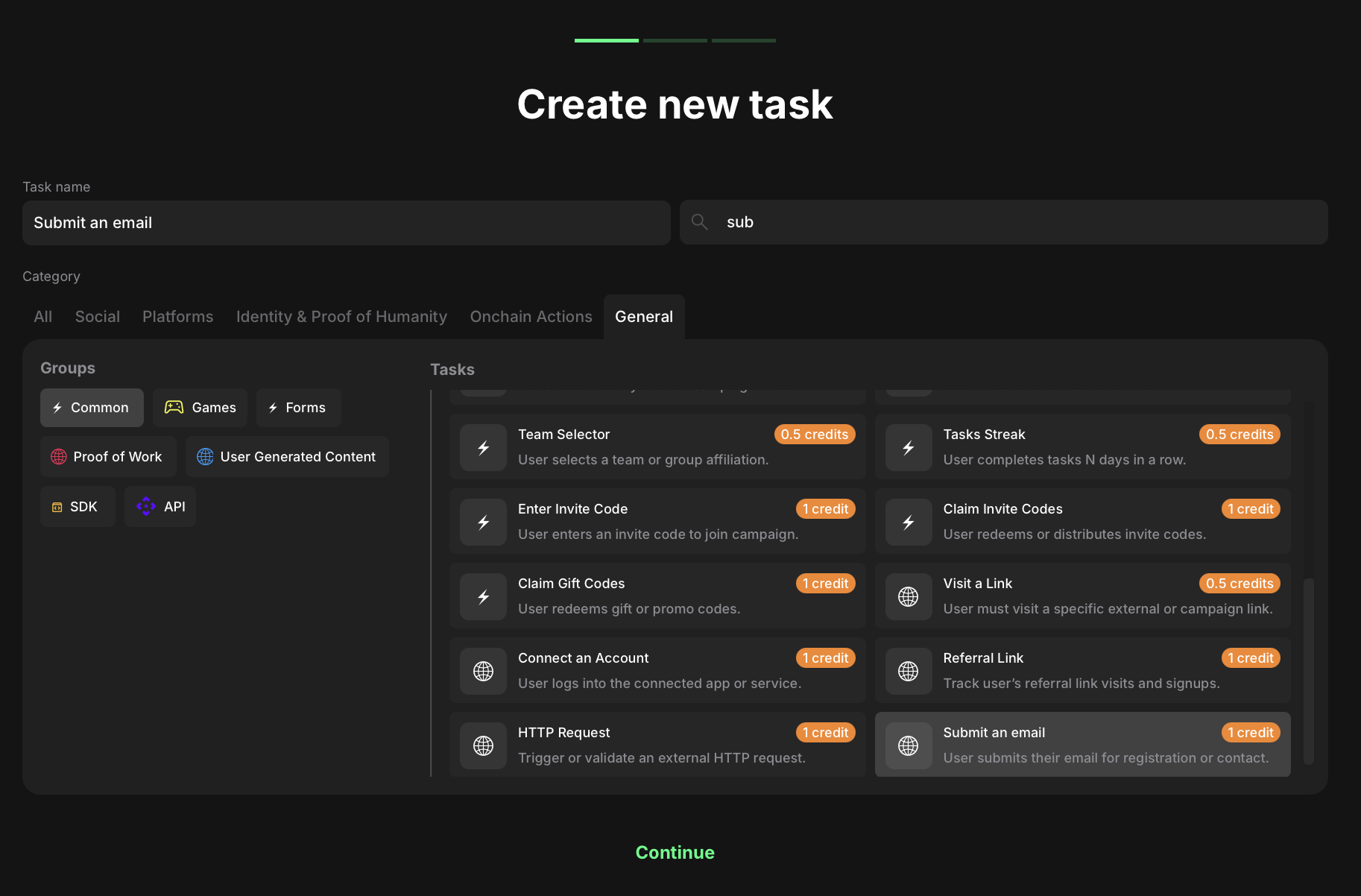The height and width of the screenshot is (896, 1361).
Task: Switch to the Social category tab
Action: (97, 317)
